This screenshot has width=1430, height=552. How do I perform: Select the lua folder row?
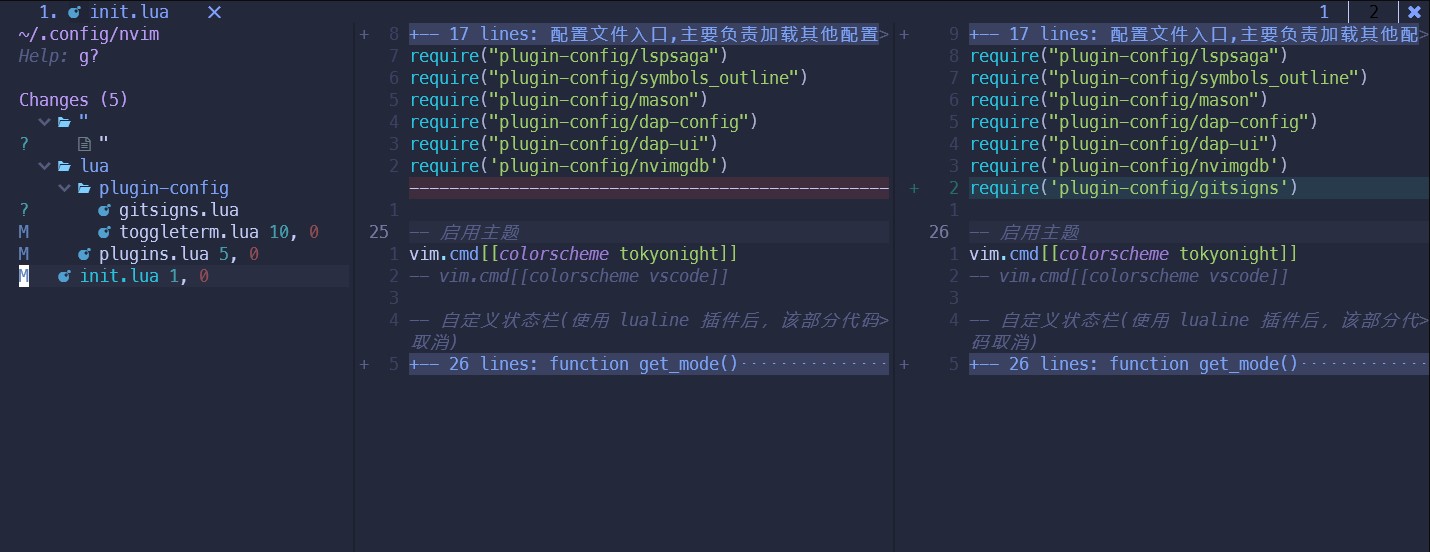coord(94,166)
